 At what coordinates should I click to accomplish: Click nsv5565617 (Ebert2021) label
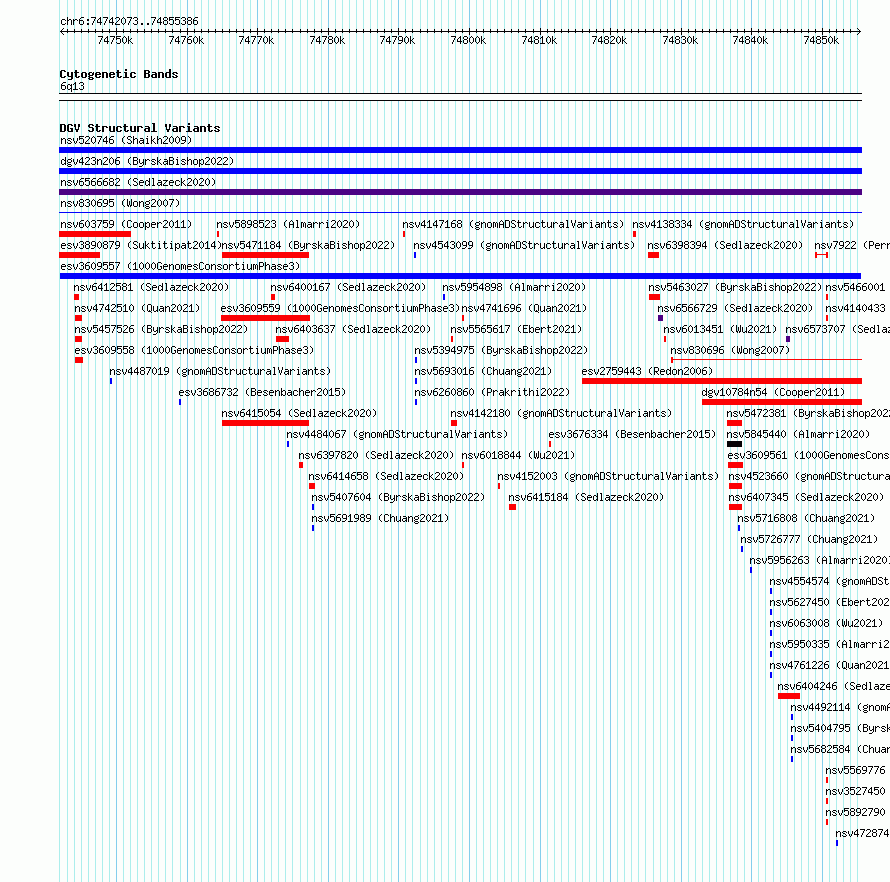coord(516,329)
